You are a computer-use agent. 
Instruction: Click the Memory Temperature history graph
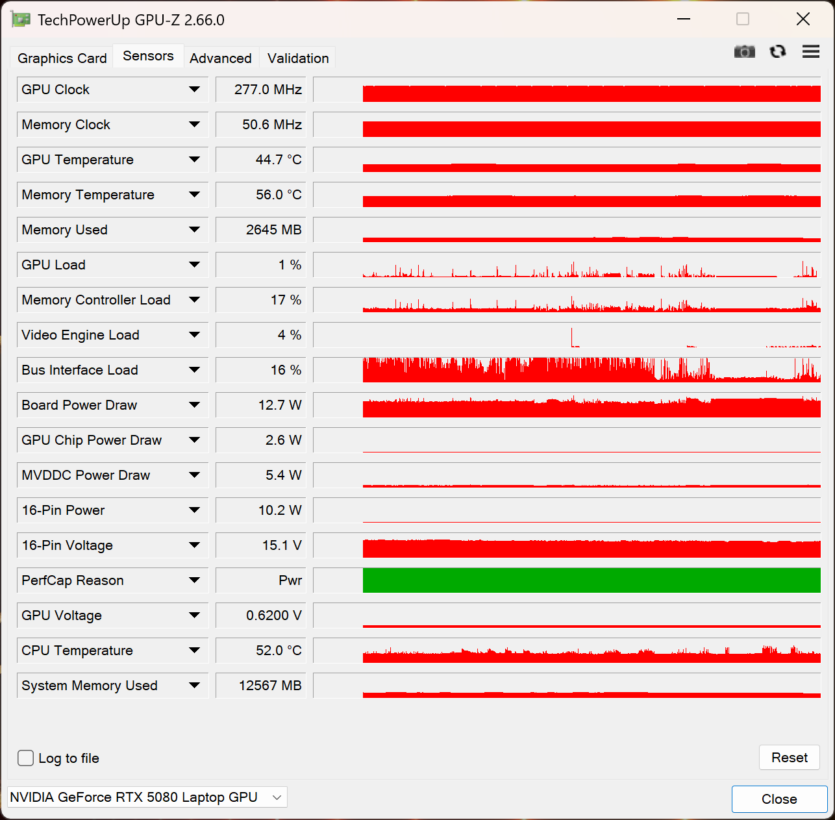567,195
